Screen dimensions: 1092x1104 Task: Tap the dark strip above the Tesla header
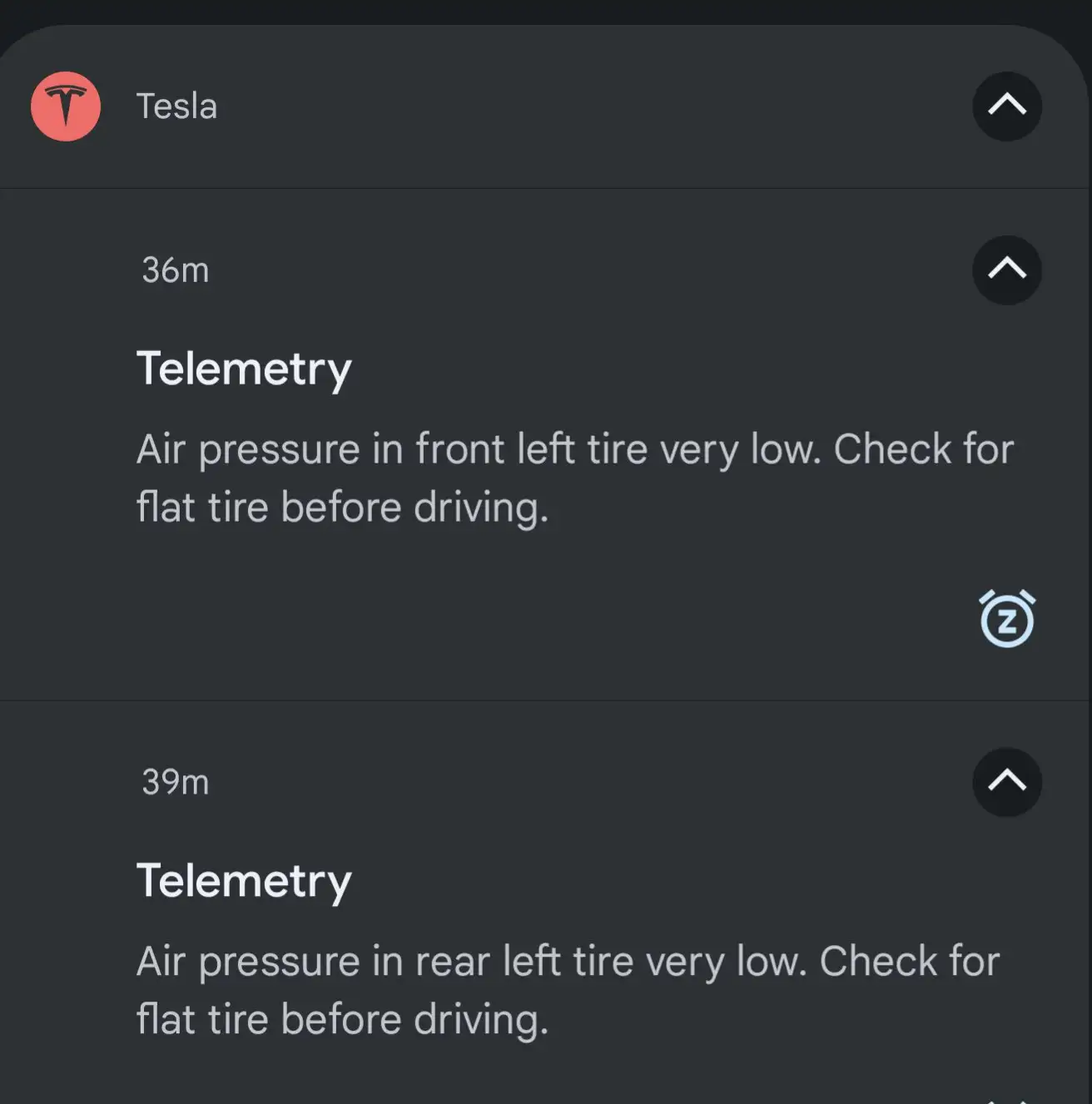[x=546, y=10]
